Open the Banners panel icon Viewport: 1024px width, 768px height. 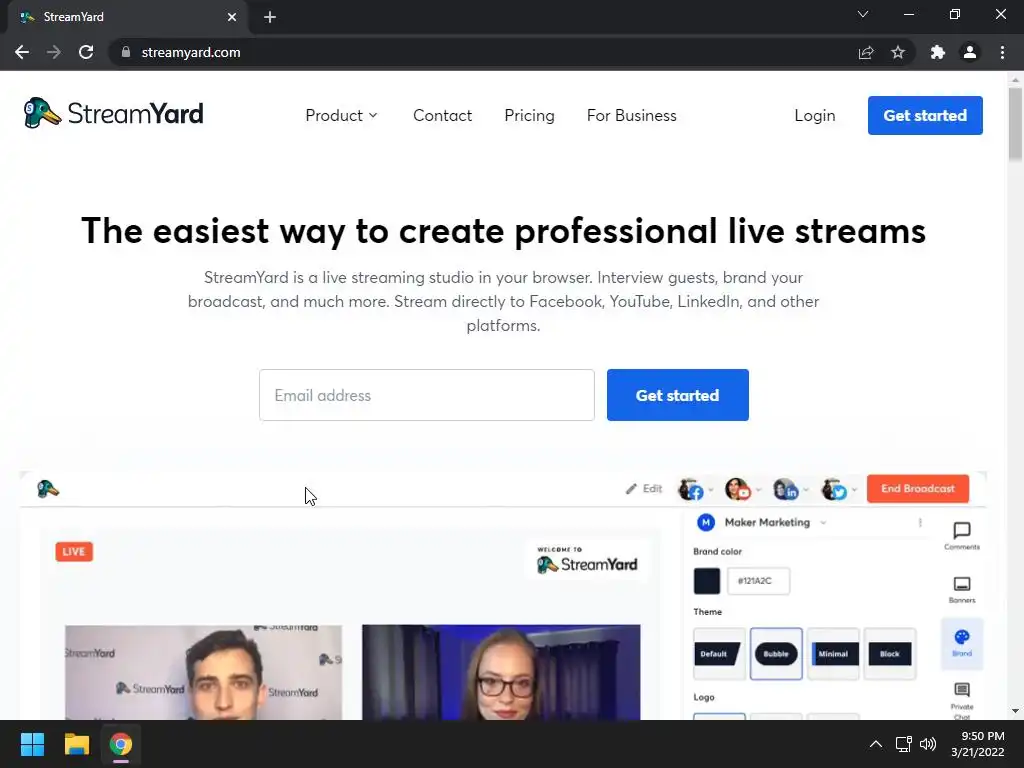(962, 589)
